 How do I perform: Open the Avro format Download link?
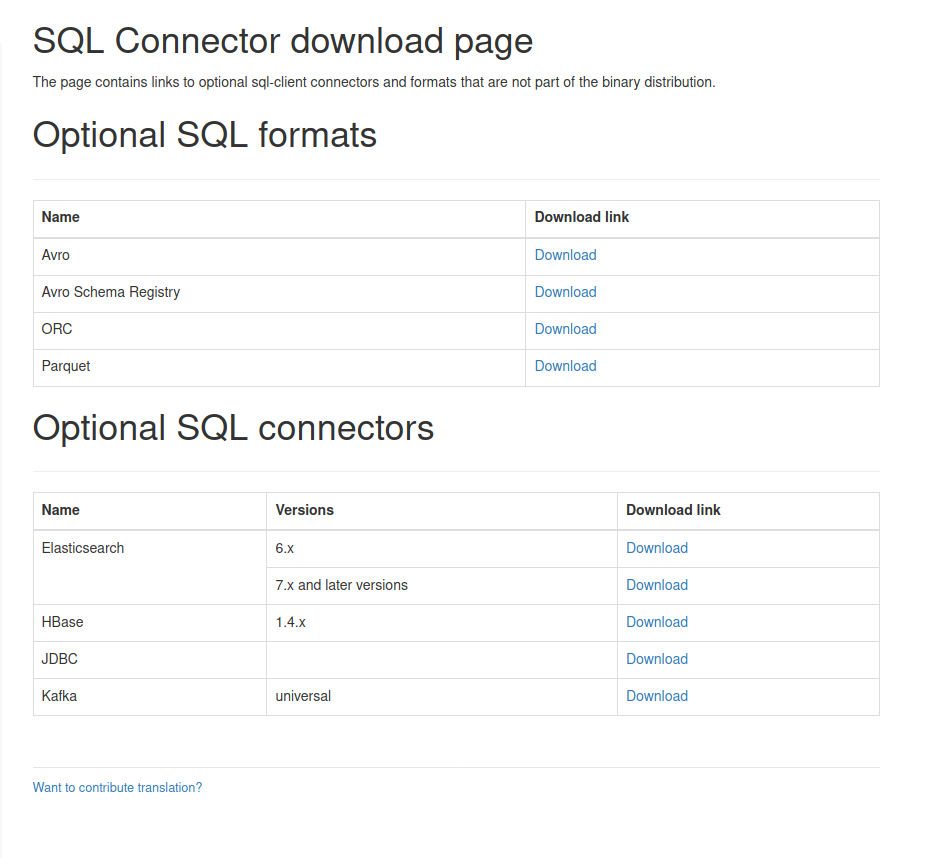(x=565, y=255)
